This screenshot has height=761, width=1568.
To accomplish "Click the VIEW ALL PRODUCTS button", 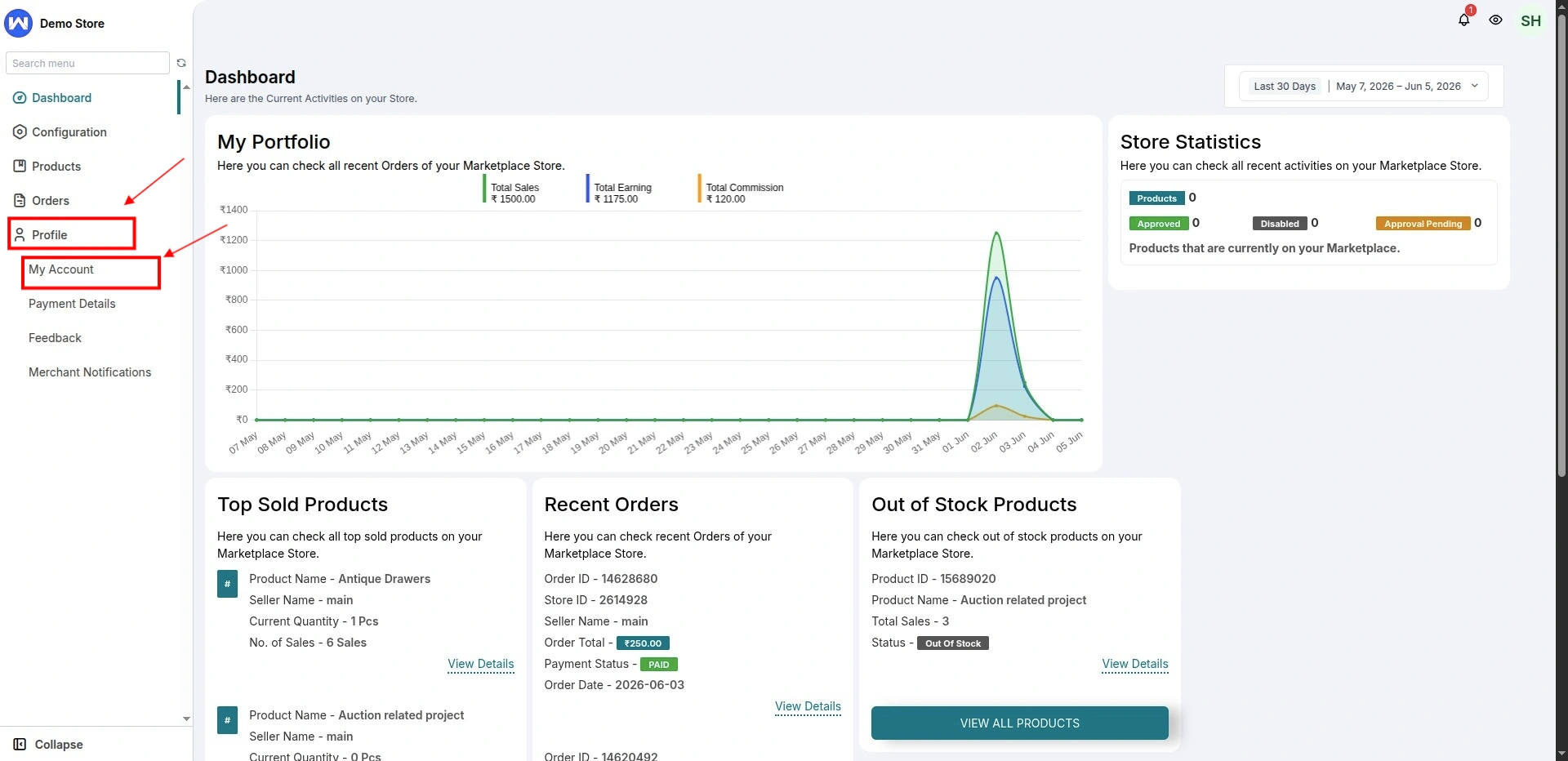I will [x=1020, y=723].
